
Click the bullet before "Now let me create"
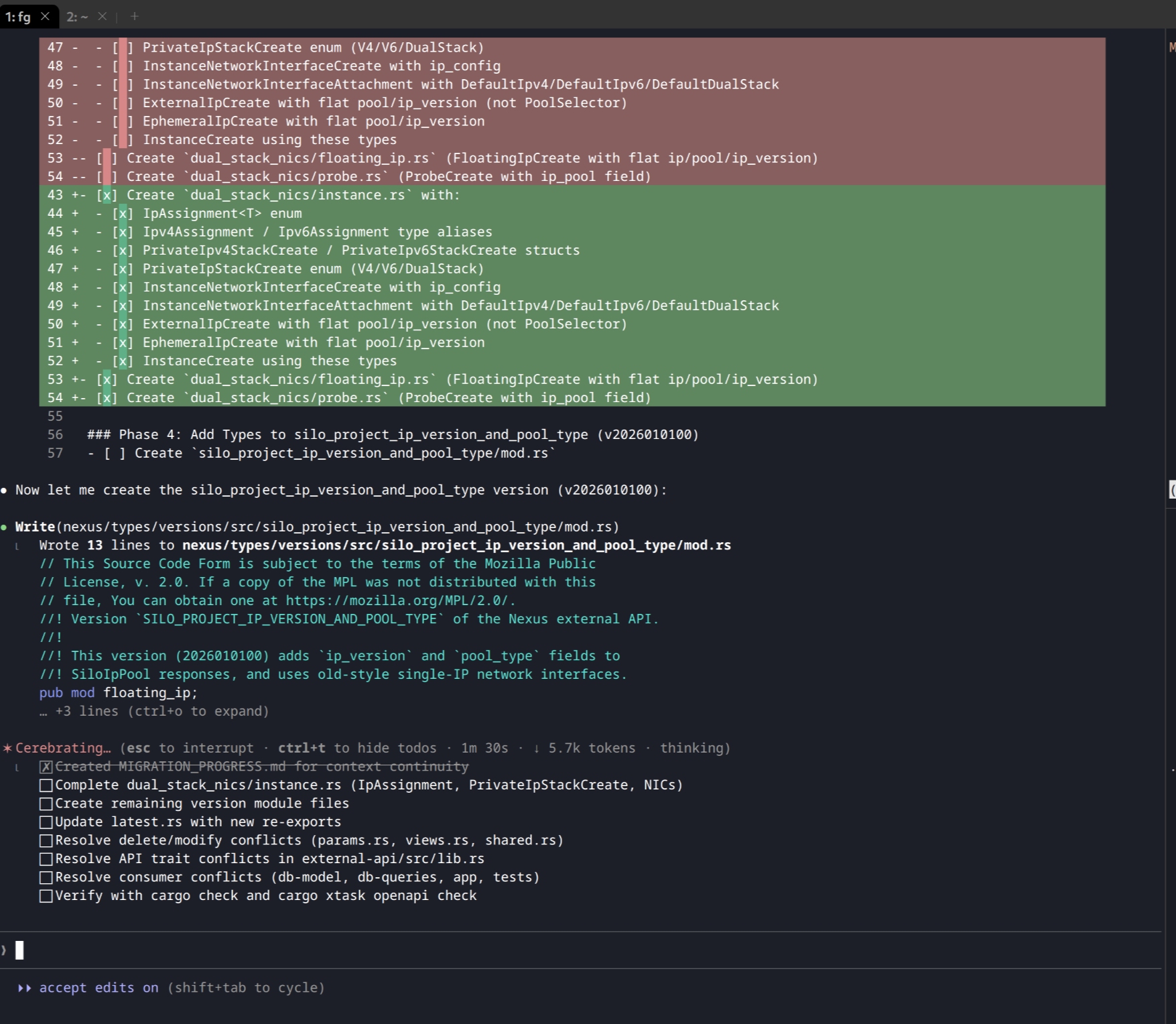[5, 490]
